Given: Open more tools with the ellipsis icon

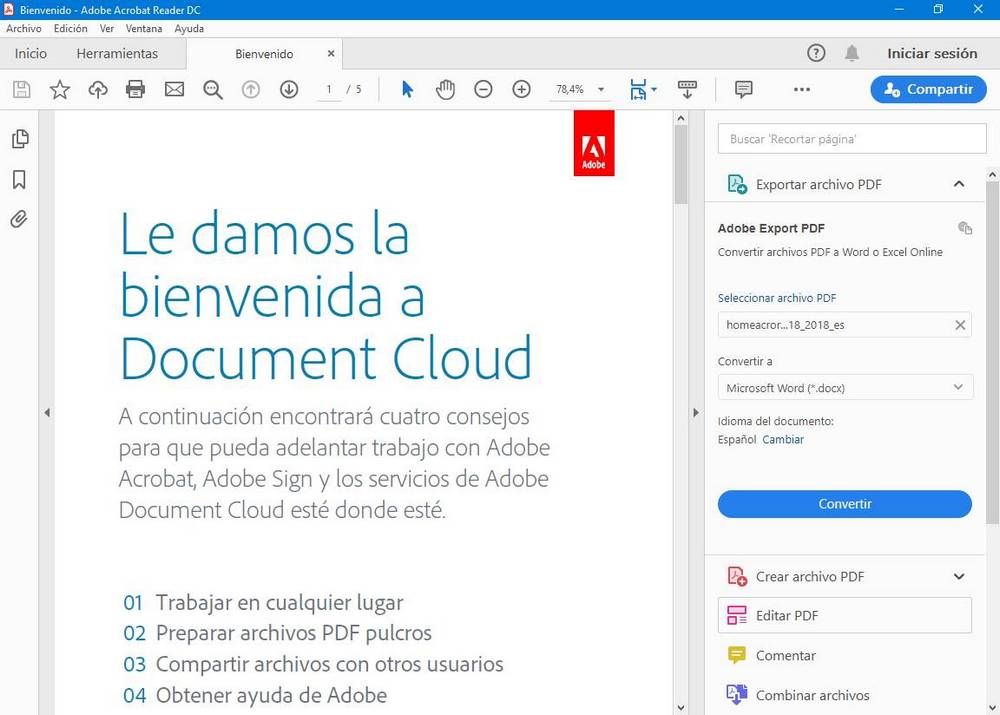Looking at the screenshot, I should (802, 89).
